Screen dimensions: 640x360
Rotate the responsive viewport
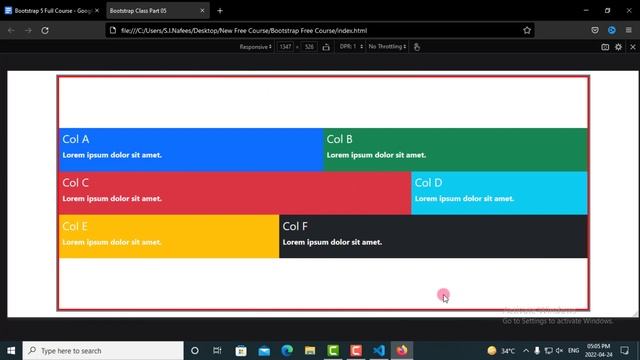pyautogui.click(x=326, y=47)
